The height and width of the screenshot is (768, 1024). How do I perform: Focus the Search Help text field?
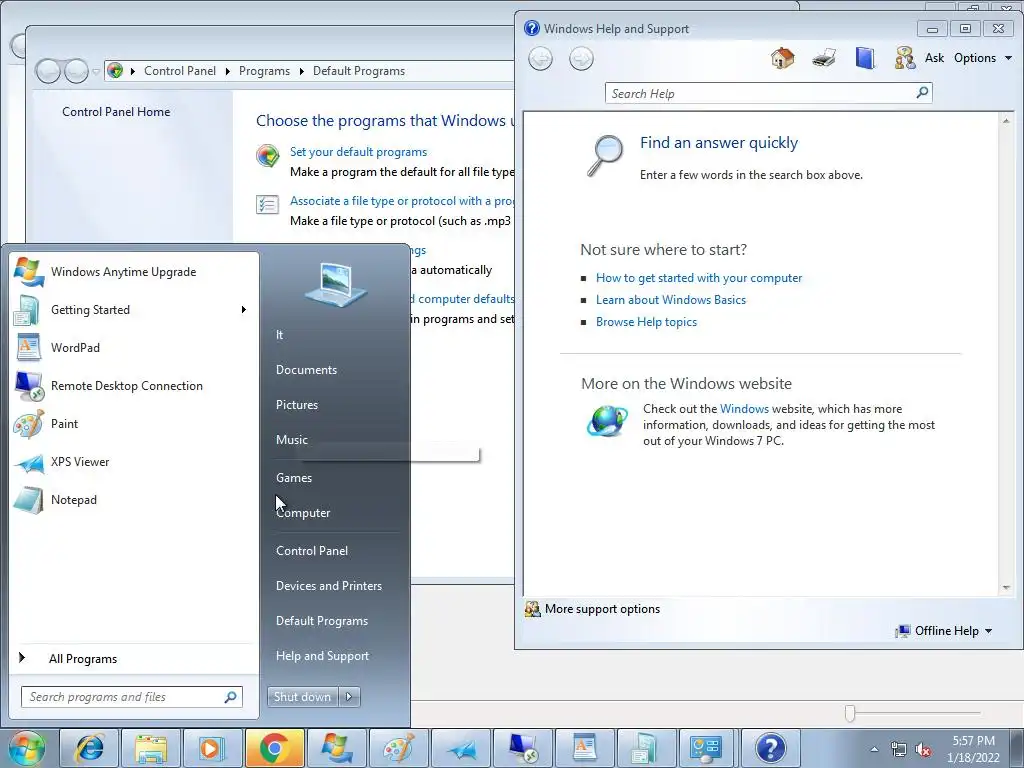click(760, 93)
